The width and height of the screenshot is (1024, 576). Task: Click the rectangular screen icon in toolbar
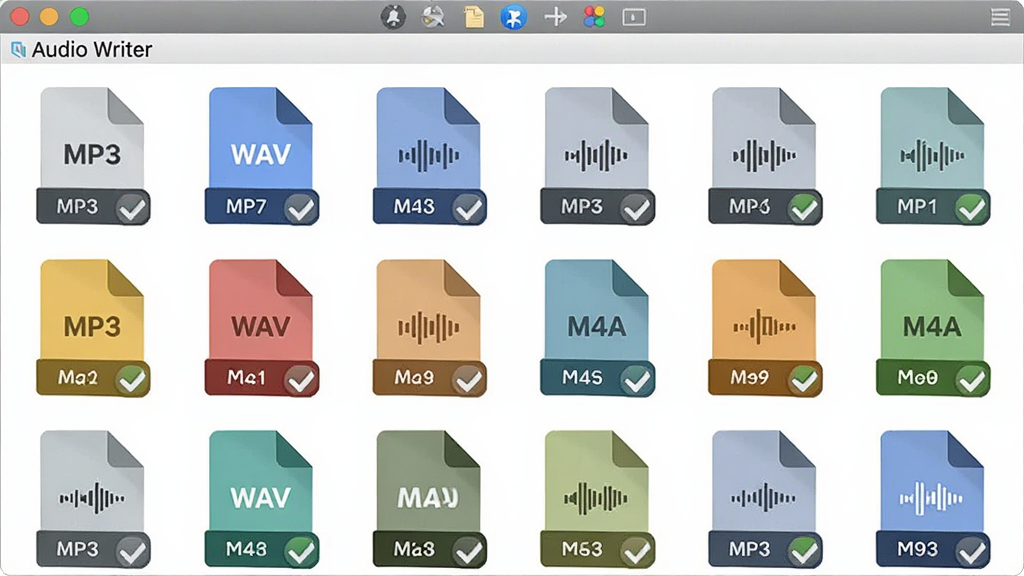(633, 18)
